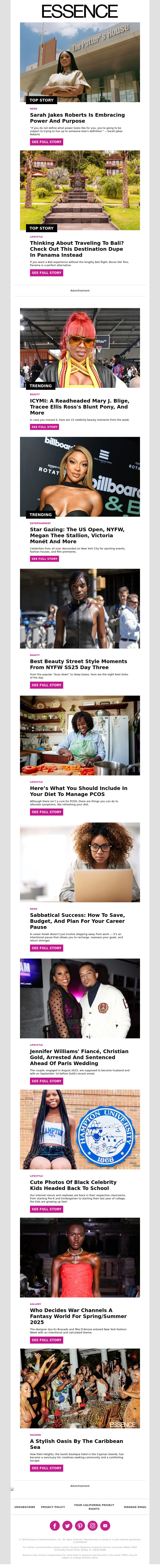Screen dimensions: 160x1568
Task: See full story about Bali destination dupe
Action: [46, 273]
